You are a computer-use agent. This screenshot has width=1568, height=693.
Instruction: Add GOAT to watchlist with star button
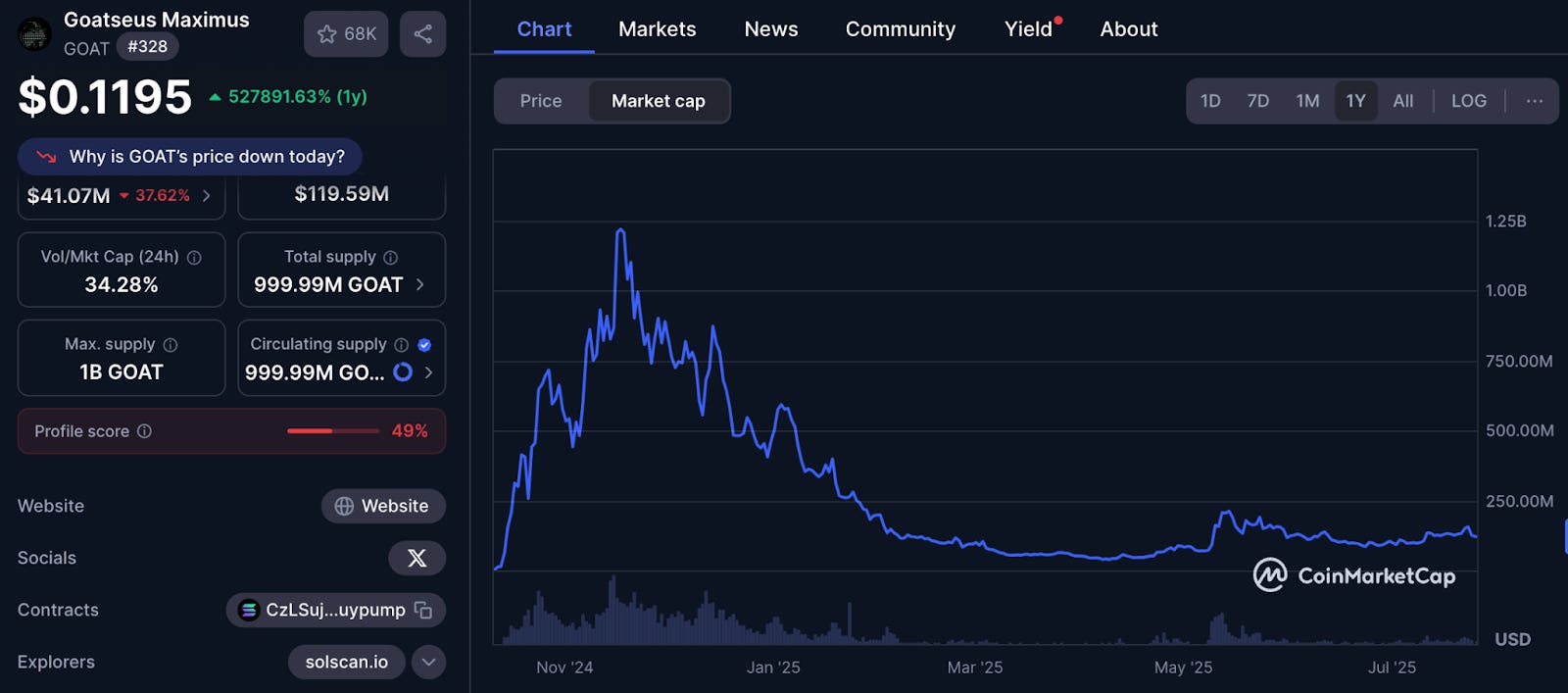pyautogui.click(x=346, y=34)
